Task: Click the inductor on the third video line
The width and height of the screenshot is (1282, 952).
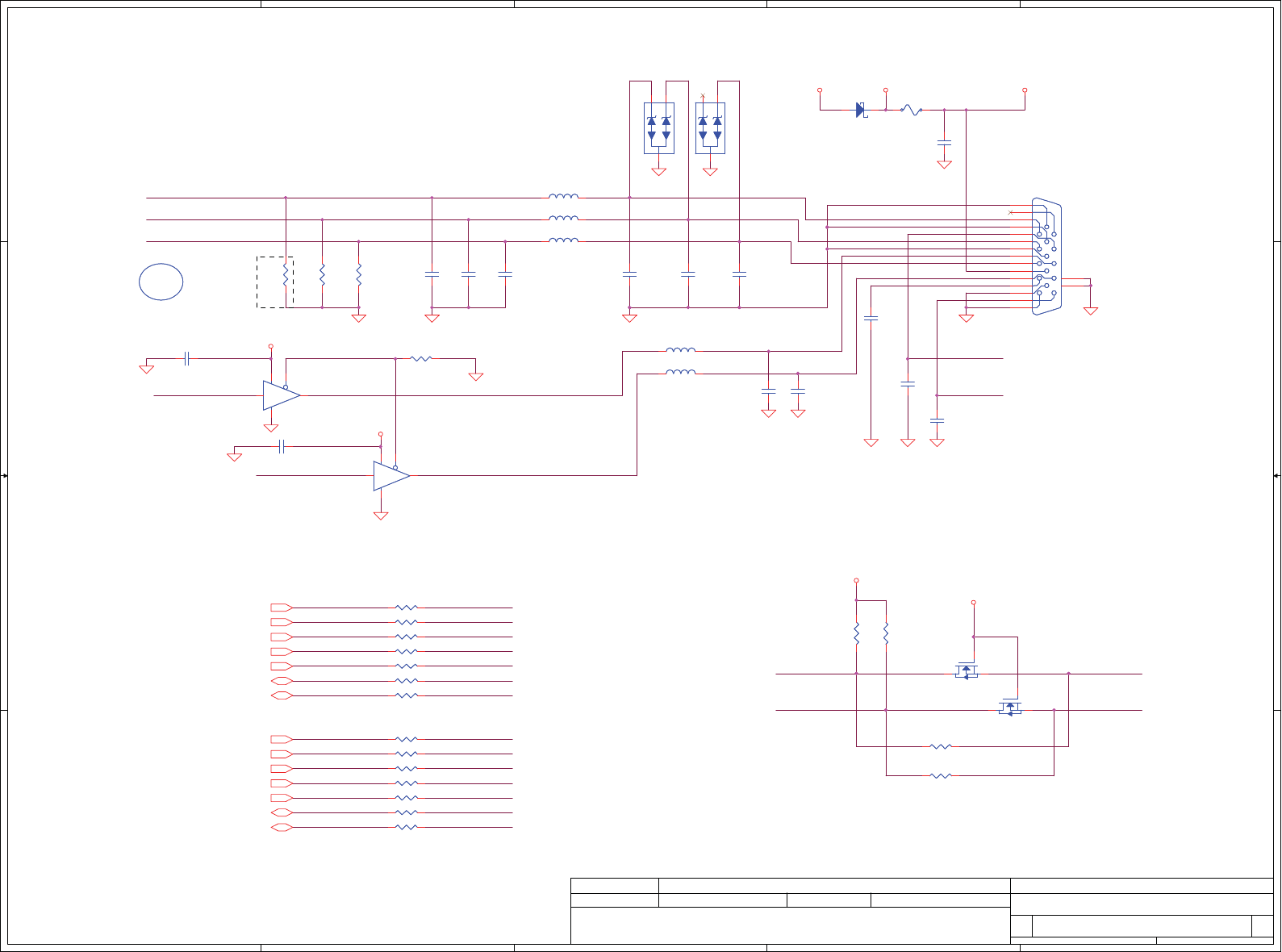Action: 563,240
